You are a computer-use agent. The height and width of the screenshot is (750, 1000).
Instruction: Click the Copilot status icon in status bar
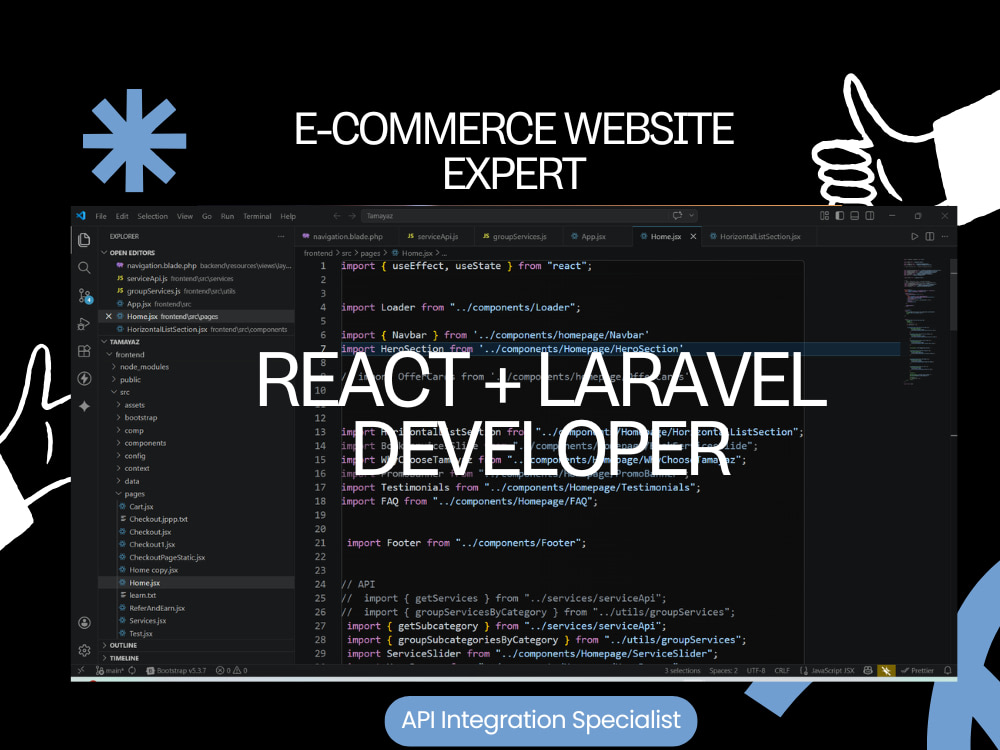(868, 670)
